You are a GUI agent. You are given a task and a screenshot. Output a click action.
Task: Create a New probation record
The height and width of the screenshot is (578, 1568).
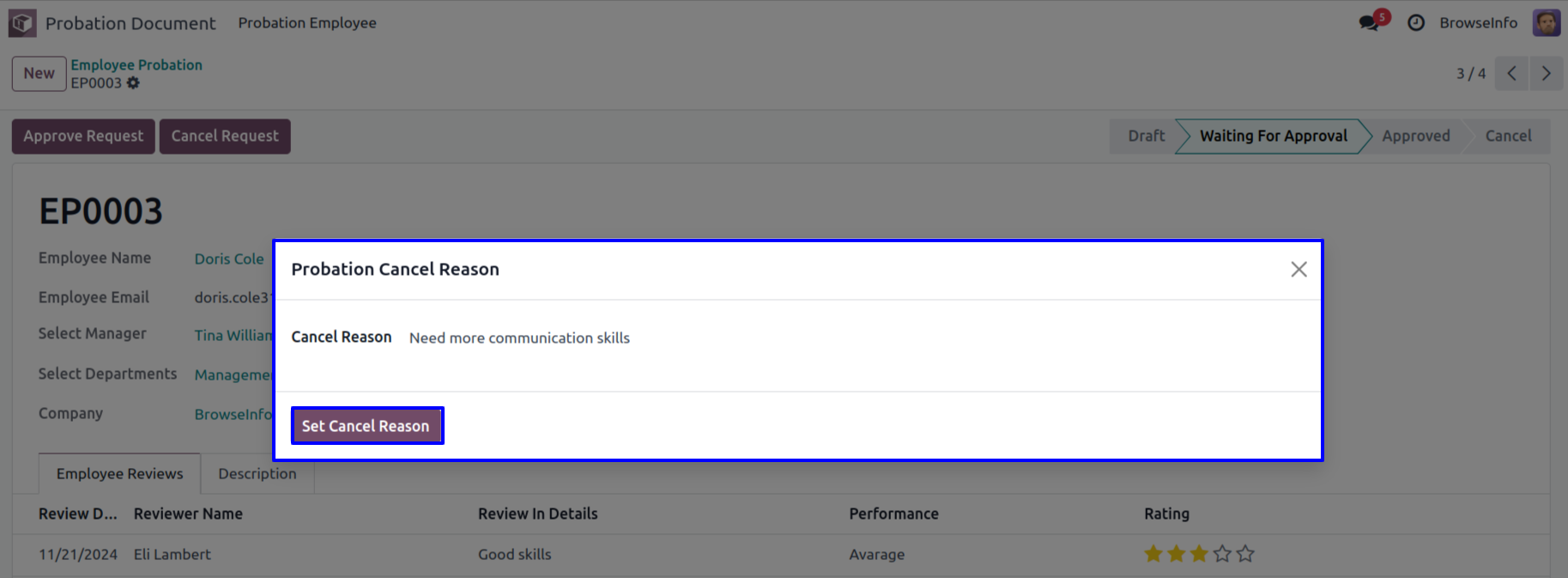(x=39, y=74)
